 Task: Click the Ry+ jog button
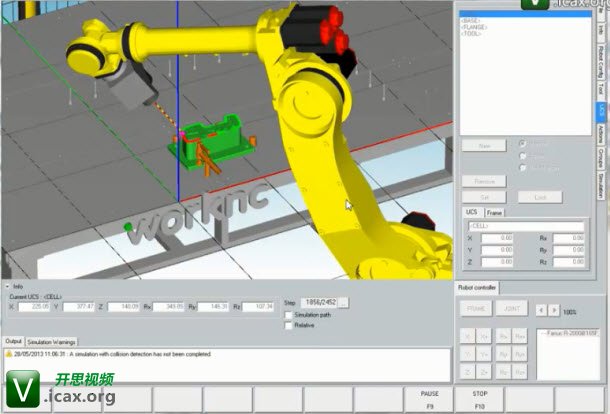(x=520, y=354)
